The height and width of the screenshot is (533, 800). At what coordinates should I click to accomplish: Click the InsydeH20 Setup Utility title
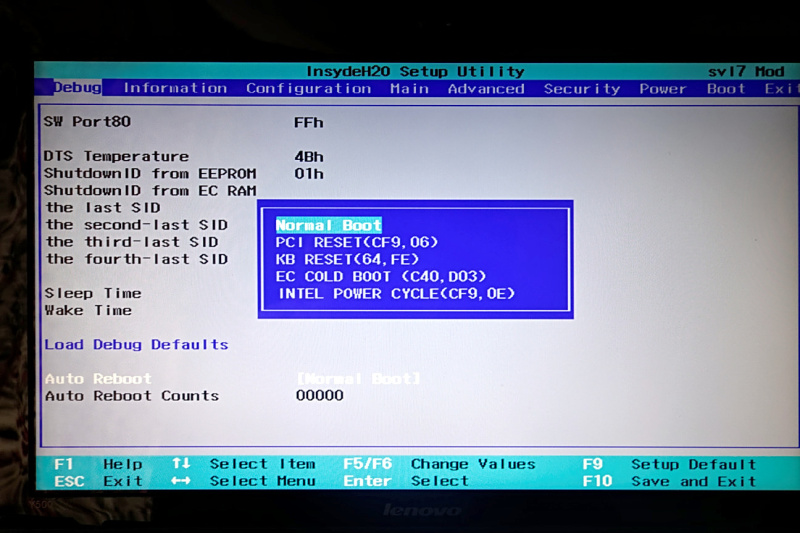click(415, 71)
